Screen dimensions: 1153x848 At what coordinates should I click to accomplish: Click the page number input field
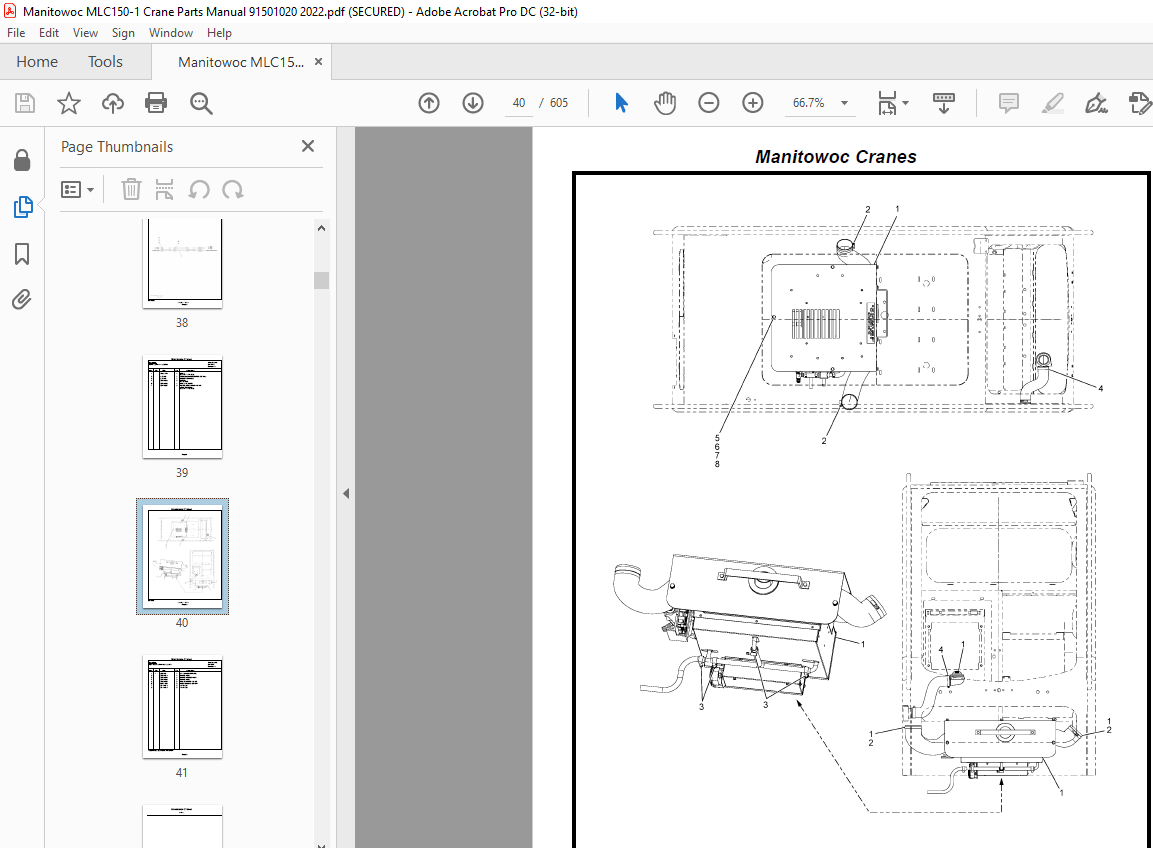click(x=519, y=103)
